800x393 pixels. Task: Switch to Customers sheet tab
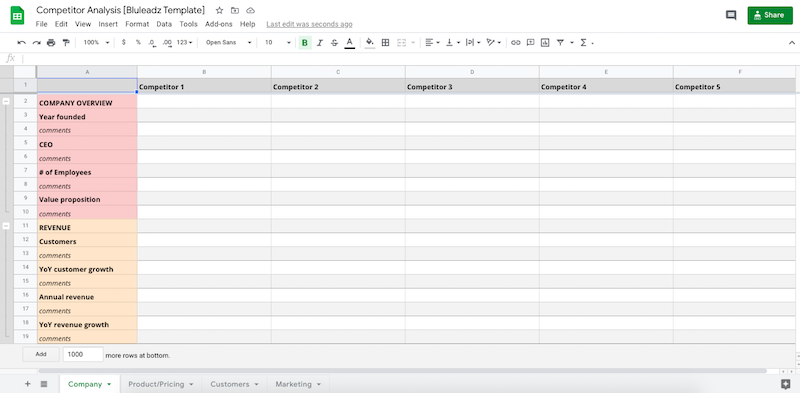235,384
